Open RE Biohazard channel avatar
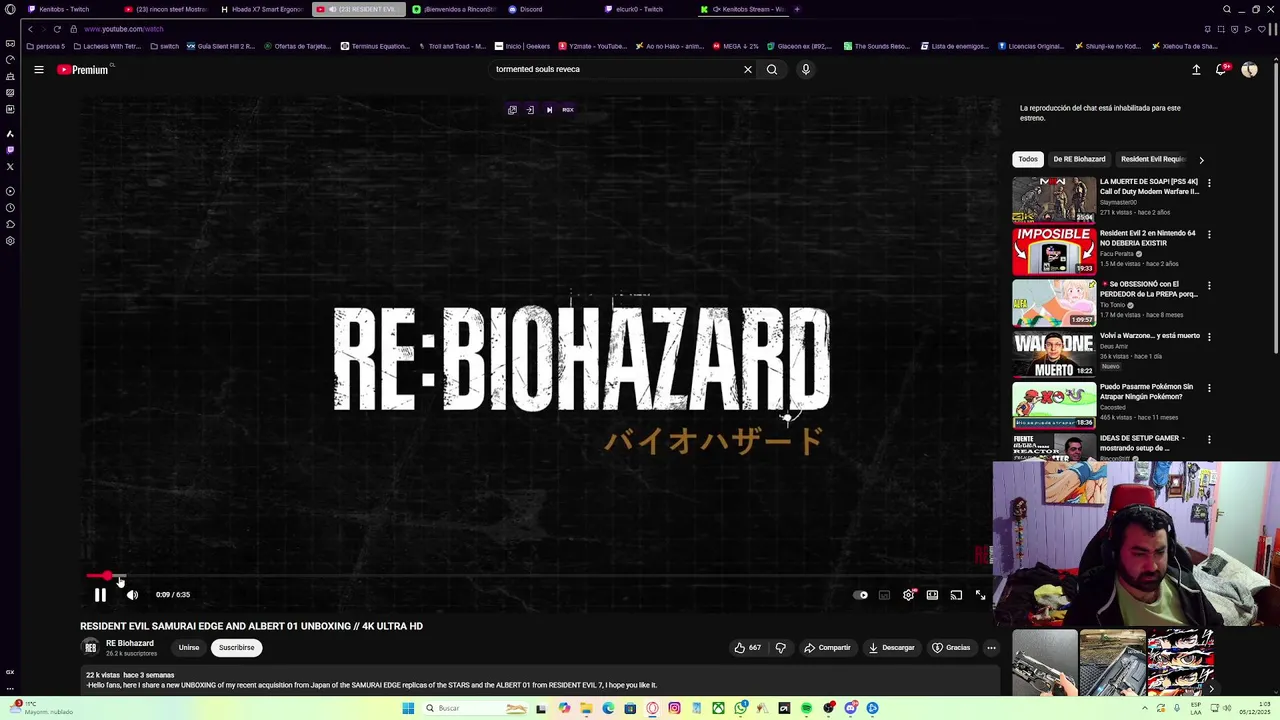Image resolution: width=1280 pixels, height=720 pixels. [90, 647]
